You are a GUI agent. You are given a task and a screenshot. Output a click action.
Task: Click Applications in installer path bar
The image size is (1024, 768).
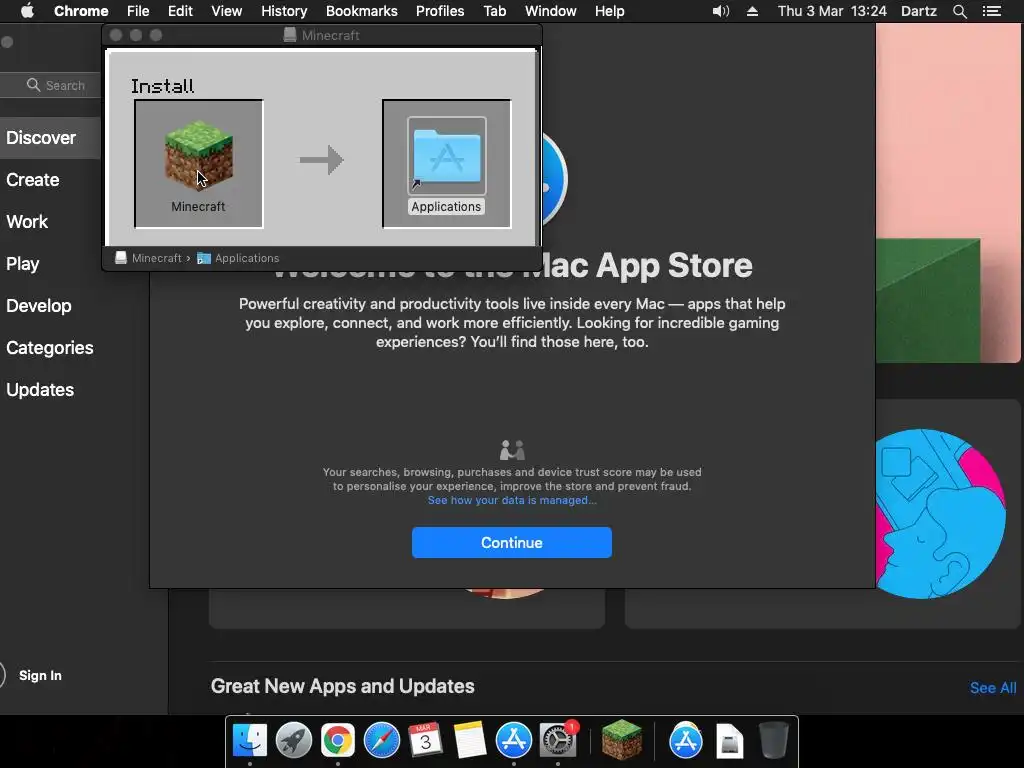[238, 258]
